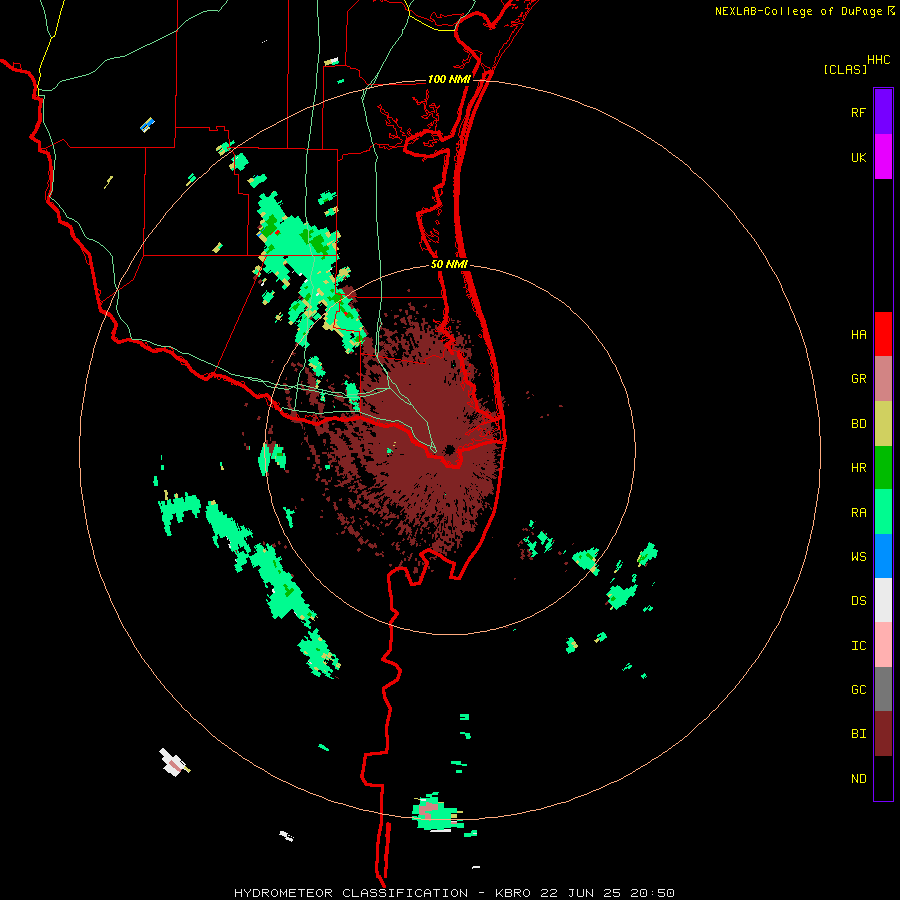Click the WS blue legend swatch
The height and width of the screenshot is (900, 900).
click(x=883, y=556)
